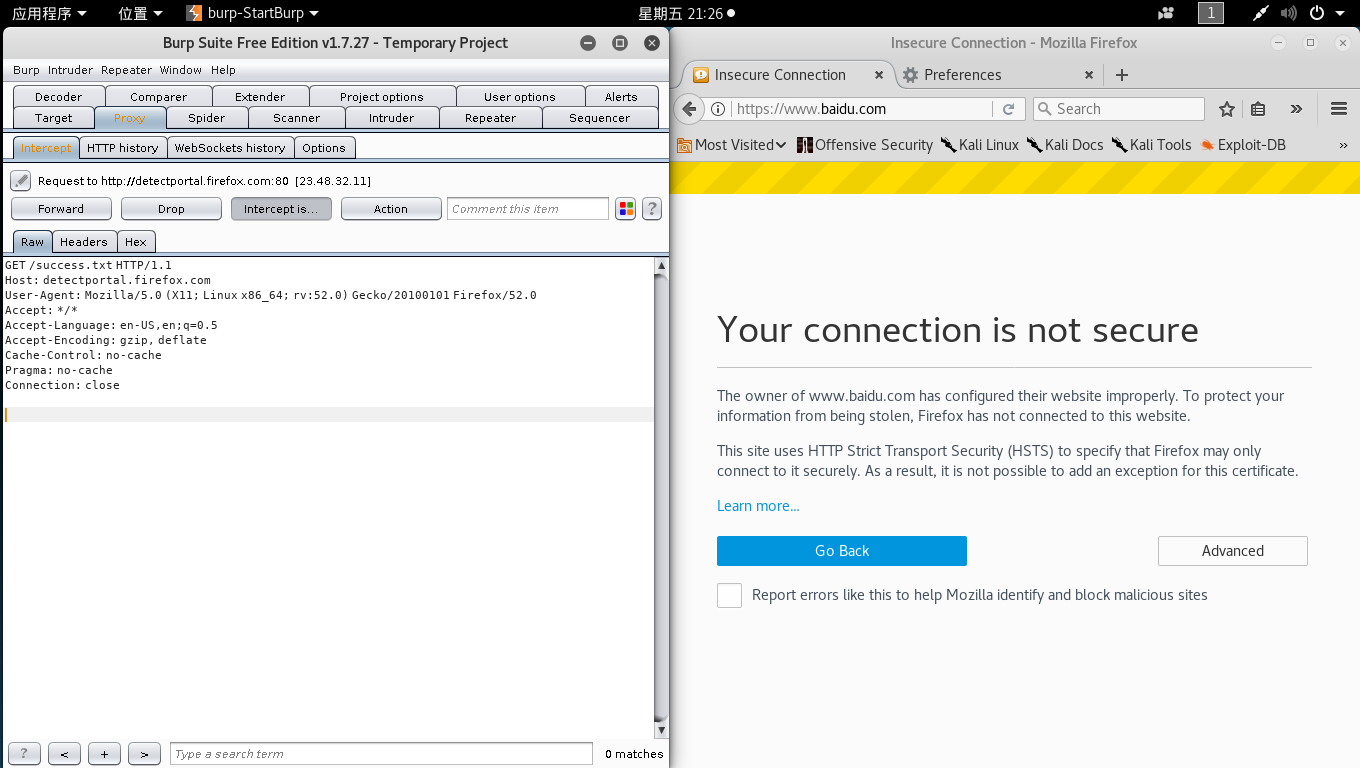Image resolution: width=1360 pixels, height=768 pixels.
Task: Click the Advanced button
Action: tap(1233, 551)
